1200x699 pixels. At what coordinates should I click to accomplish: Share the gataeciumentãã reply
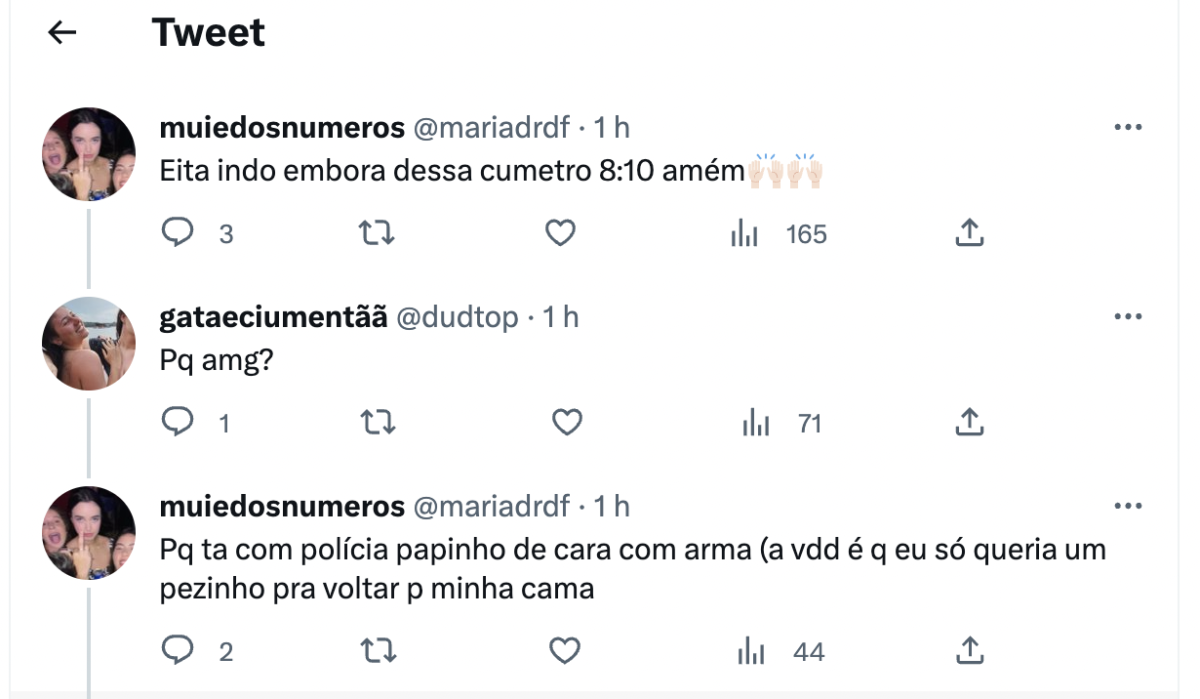point(969,424)
